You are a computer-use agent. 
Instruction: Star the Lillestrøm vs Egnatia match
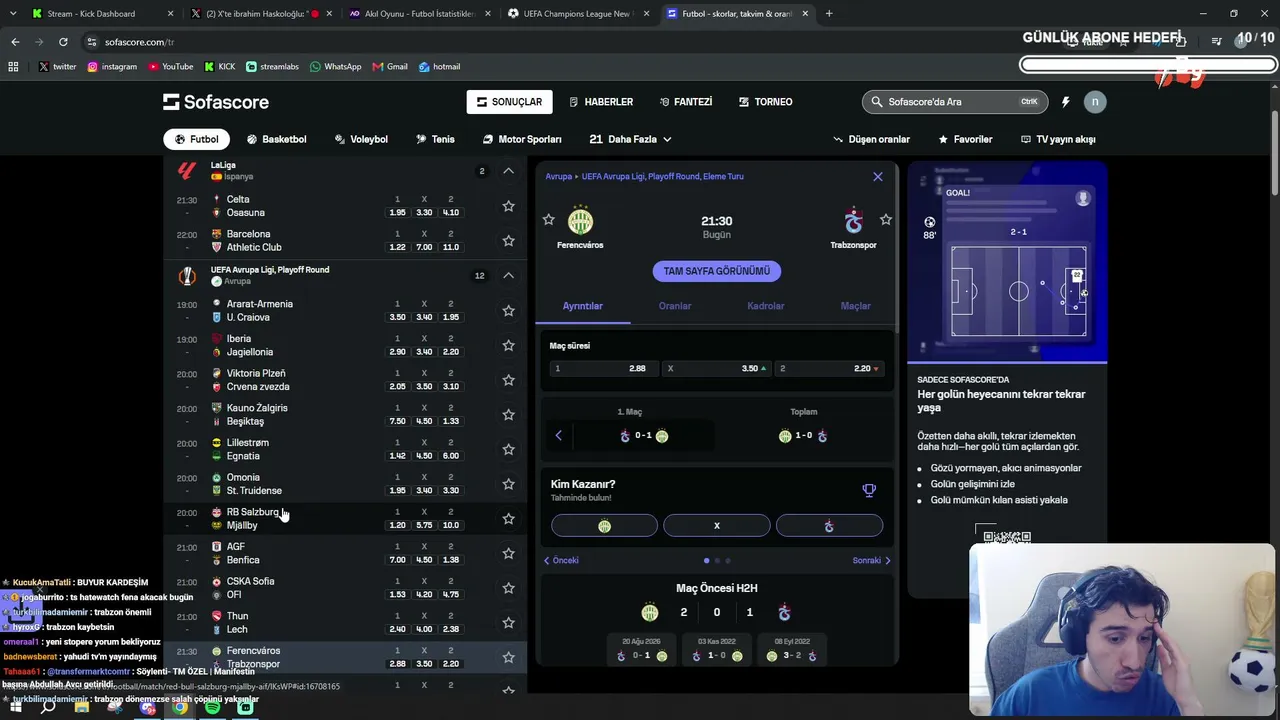[508, 449]
